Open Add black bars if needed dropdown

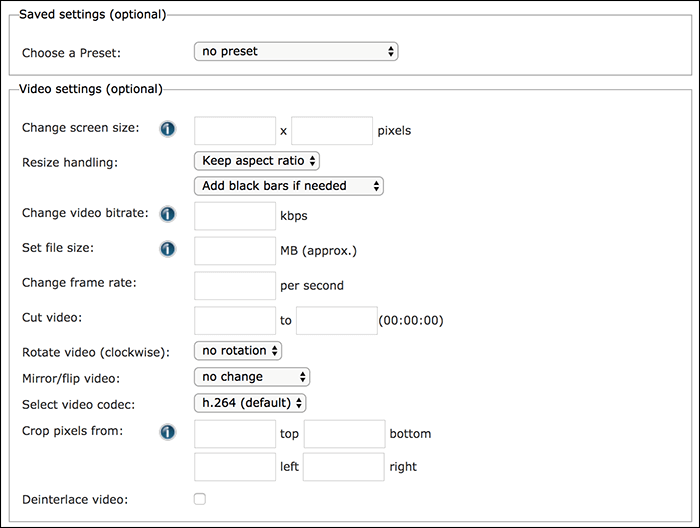click(289, 186)
